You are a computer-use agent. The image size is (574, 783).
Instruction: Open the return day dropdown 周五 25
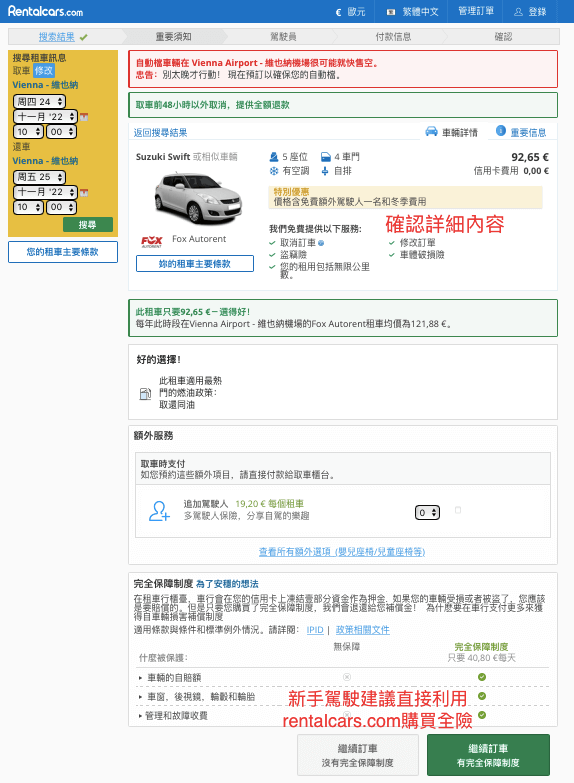[x=39, y=177]
